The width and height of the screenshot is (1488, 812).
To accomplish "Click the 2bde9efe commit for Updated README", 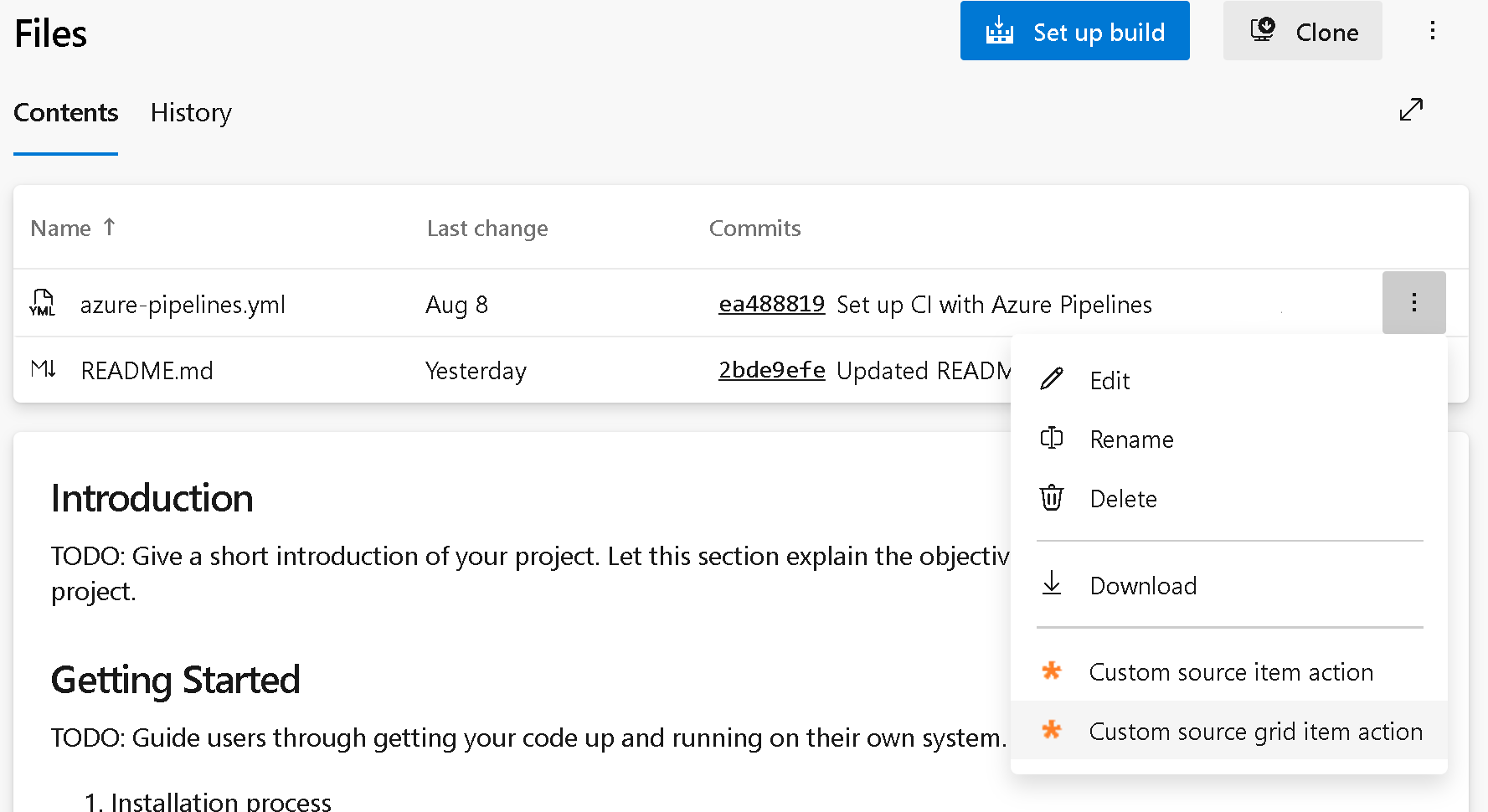I will (x=771, y=370).
